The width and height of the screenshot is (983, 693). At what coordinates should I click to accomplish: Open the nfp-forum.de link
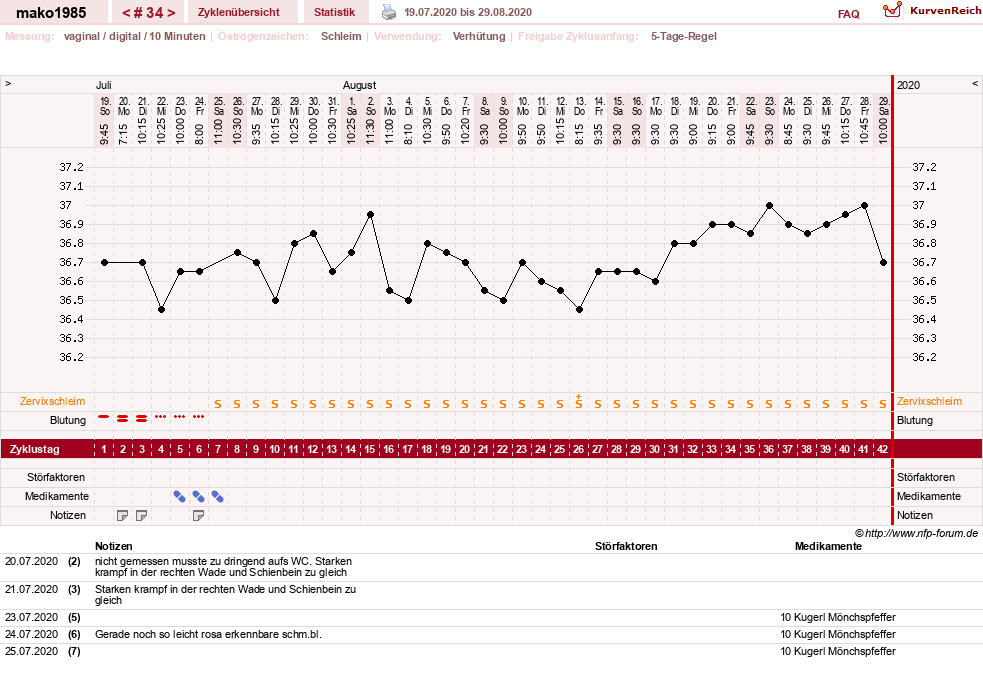[x=921, y=534]
